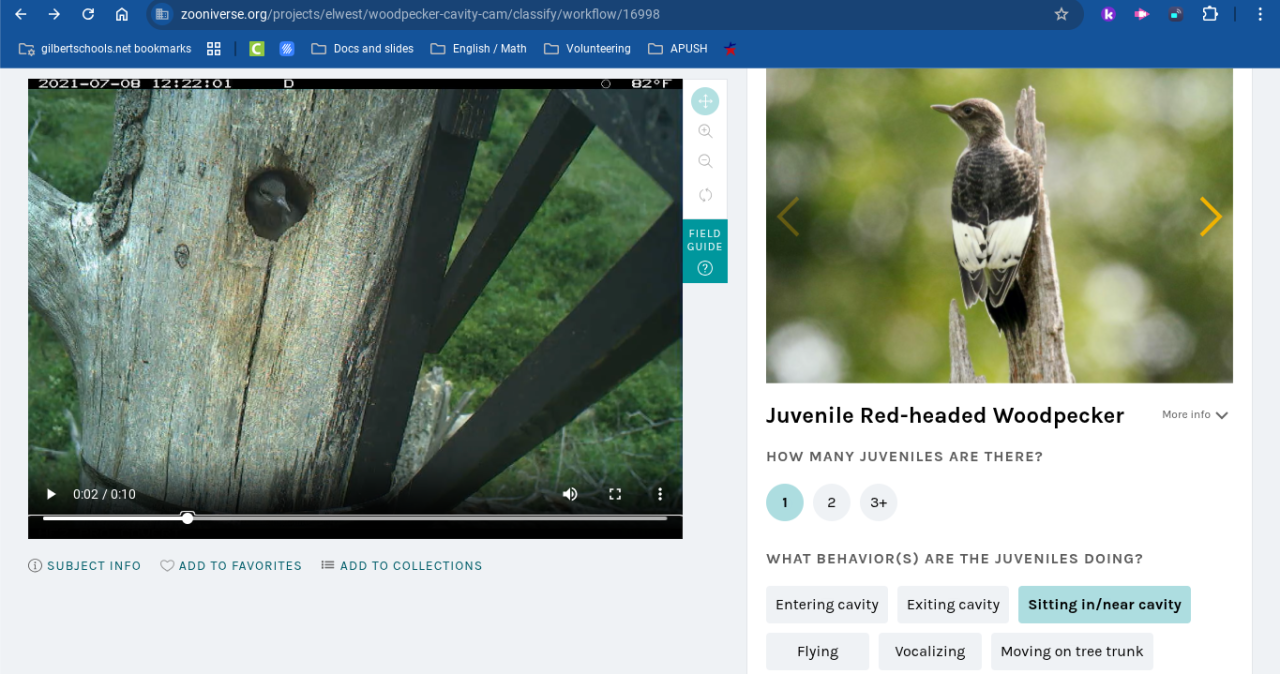Click the juvenile woodpecker example photo

pos(999,225)
